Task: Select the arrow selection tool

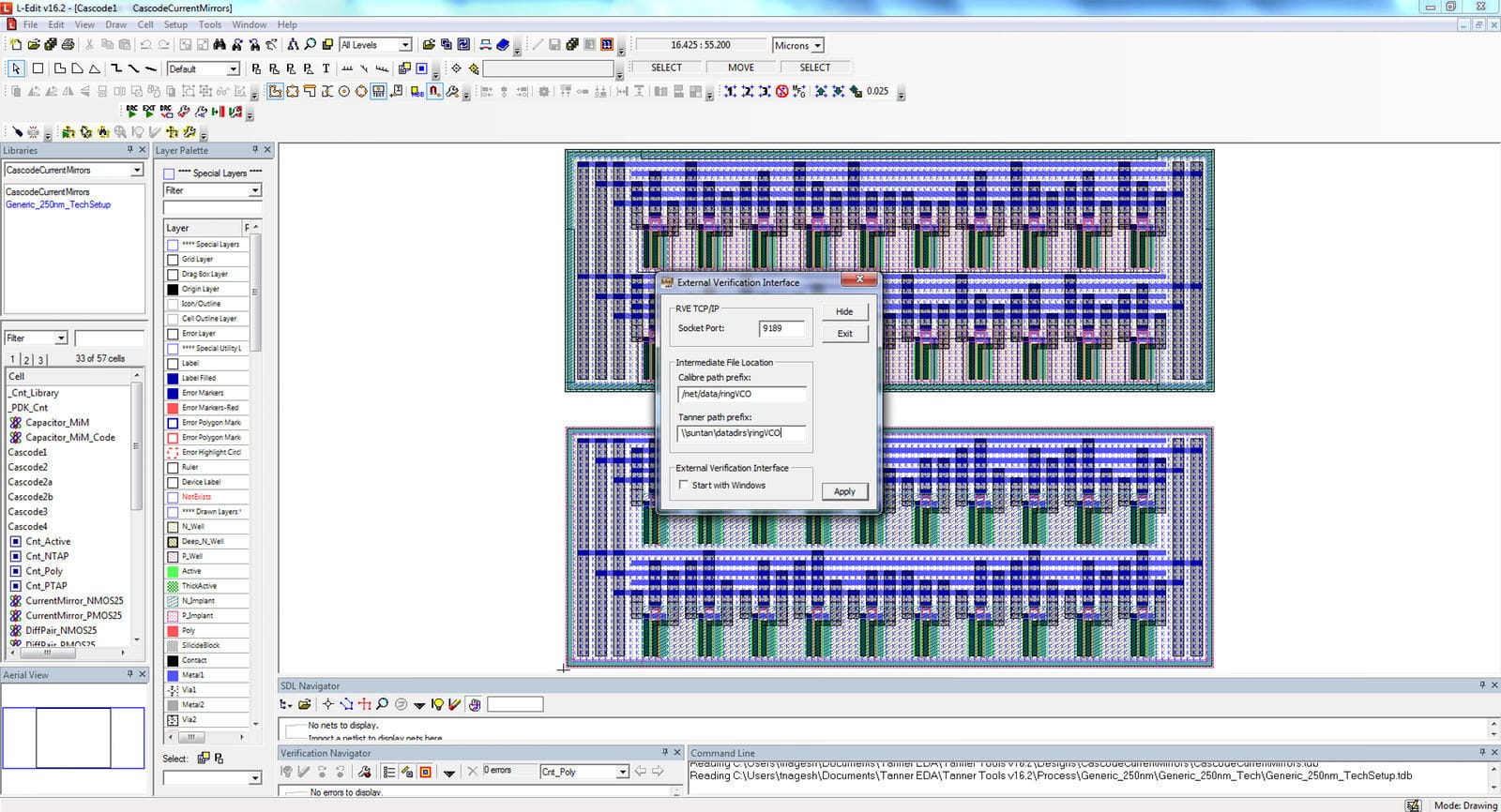Action: click(16, 68)
